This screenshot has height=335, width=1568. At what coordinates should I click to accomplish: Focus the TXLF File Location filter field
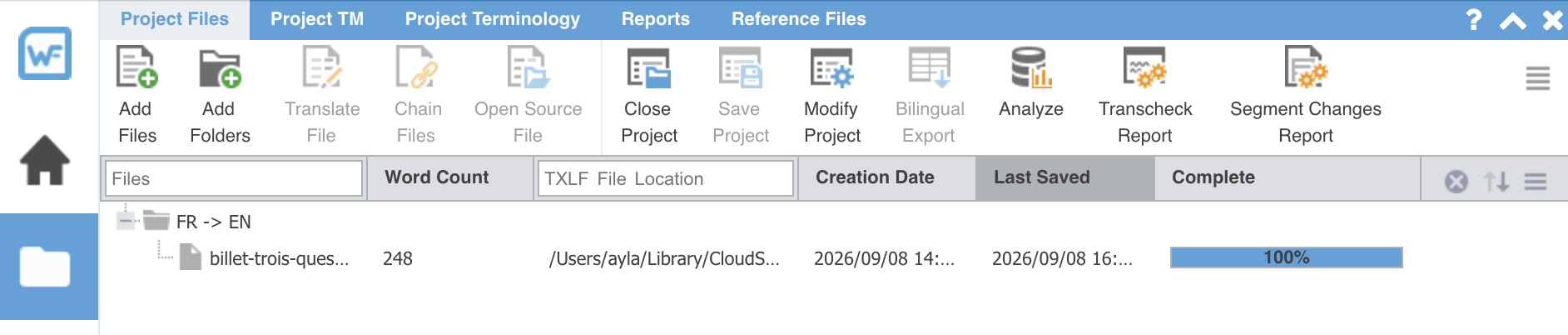point(666,178)
